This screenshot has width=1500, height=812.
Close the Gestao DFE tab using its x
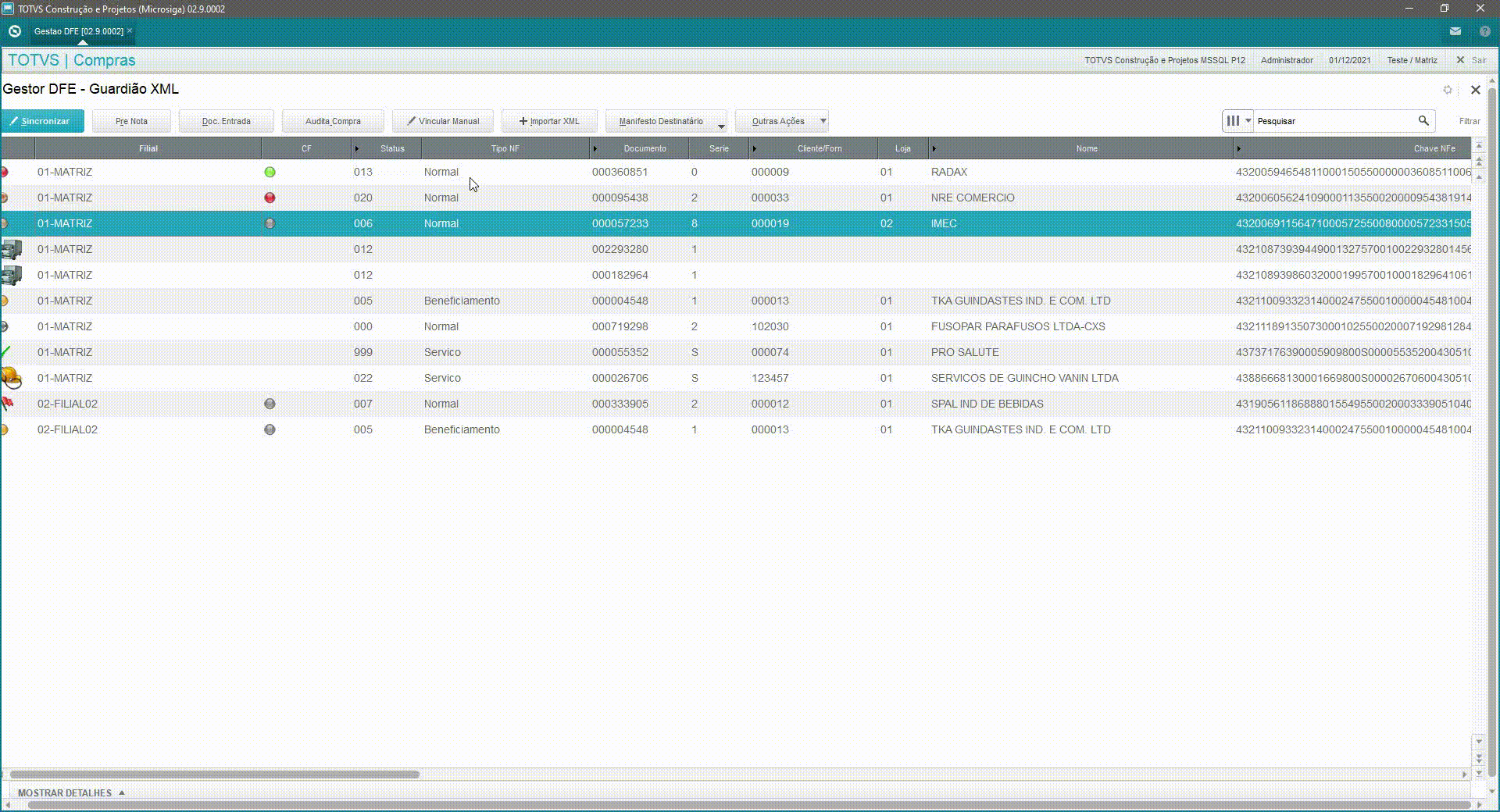130,30
